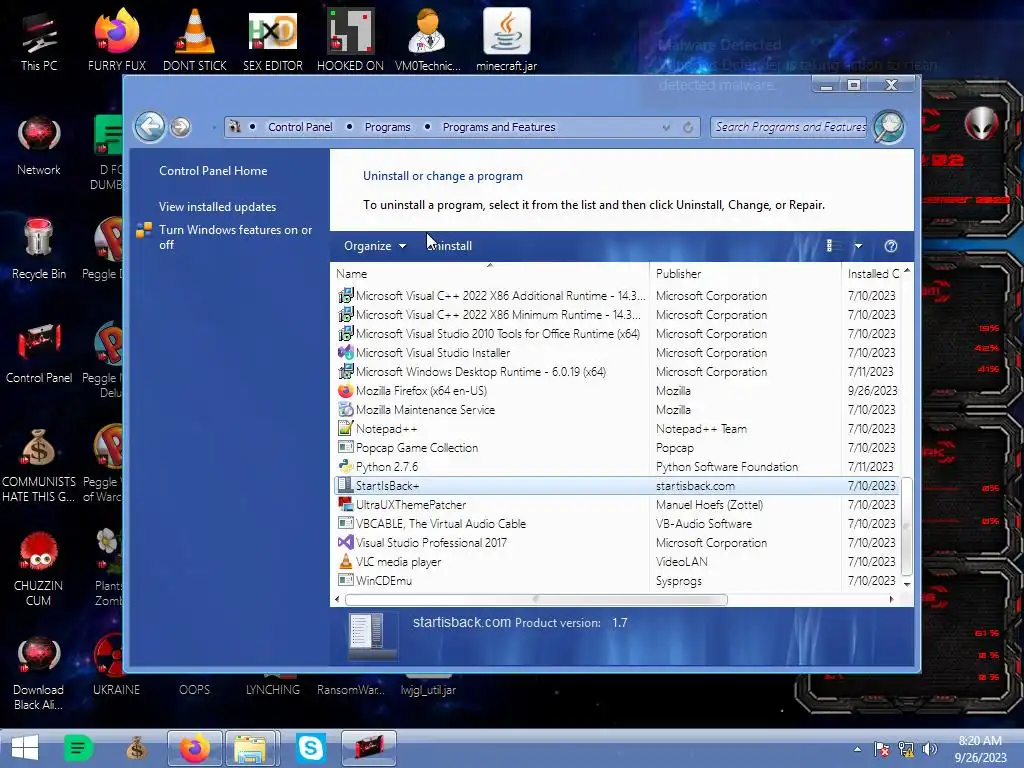1024x768 pixels.
Task: Select Mozilla Maintenance Service entry
Action: [x=616, y=409]
